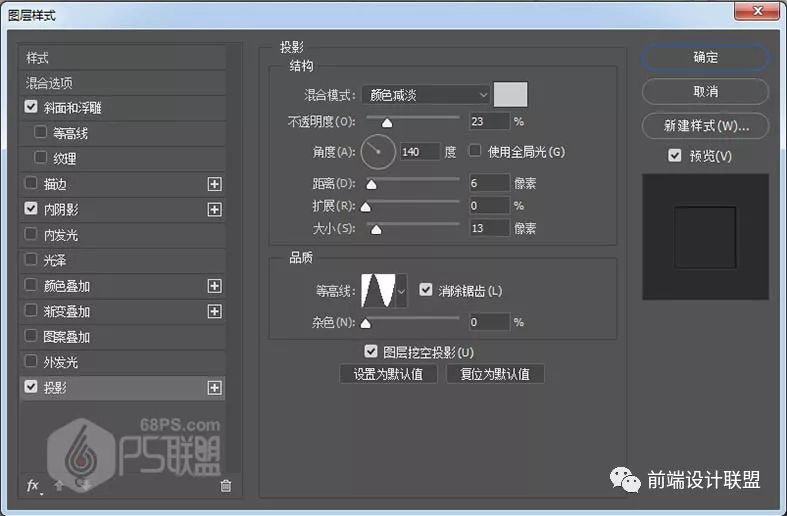Open the contour picker dropdown arrow
This screenshot has width=787, height=516.
[402, 291]
